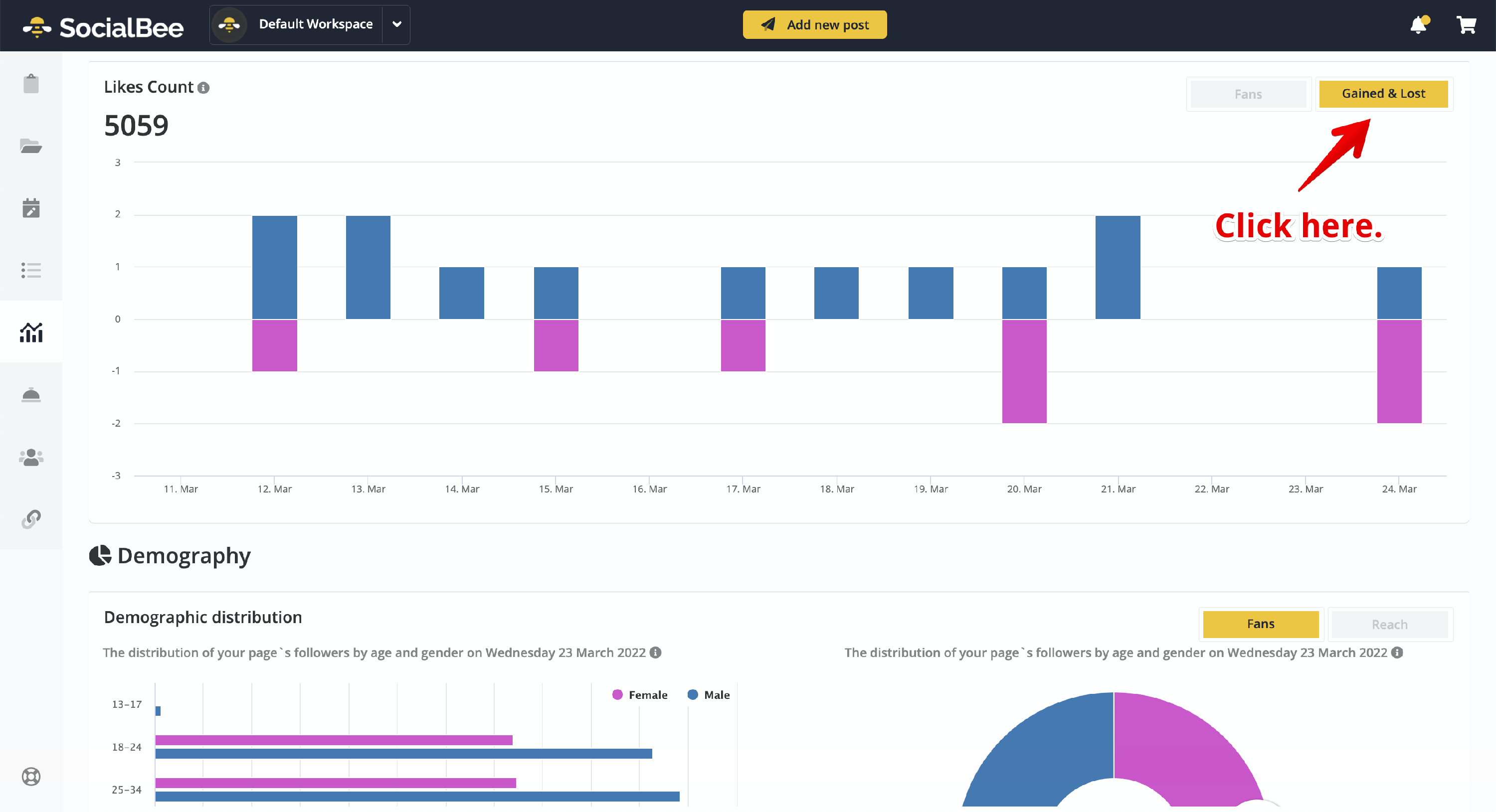This screenshot has width=1496, height=812.
Task: Switch demographic distribution to Reach
Action: click(1389, 625)
